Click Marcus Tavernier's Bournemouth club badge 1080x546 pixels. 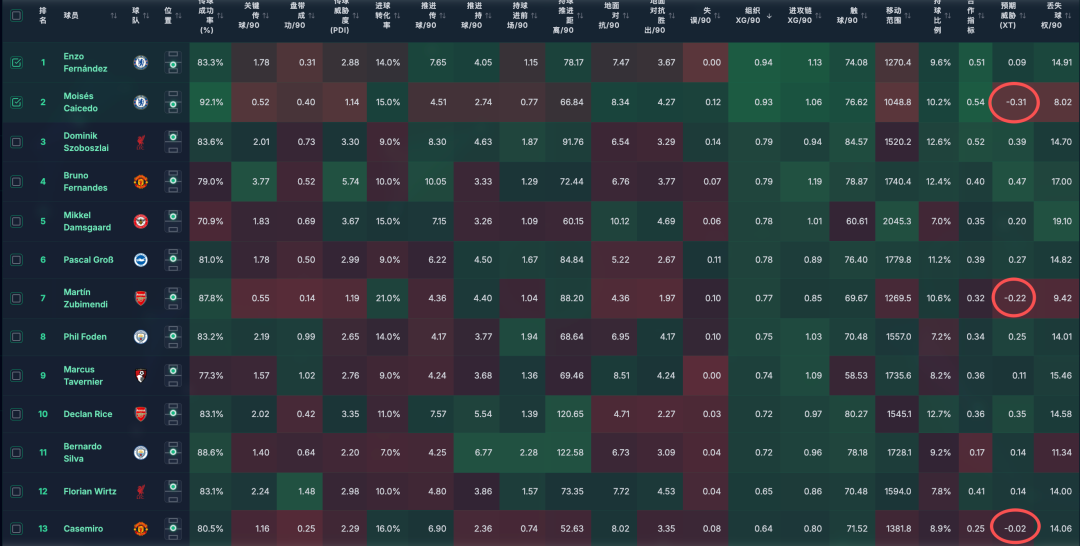tap(141, 376)
